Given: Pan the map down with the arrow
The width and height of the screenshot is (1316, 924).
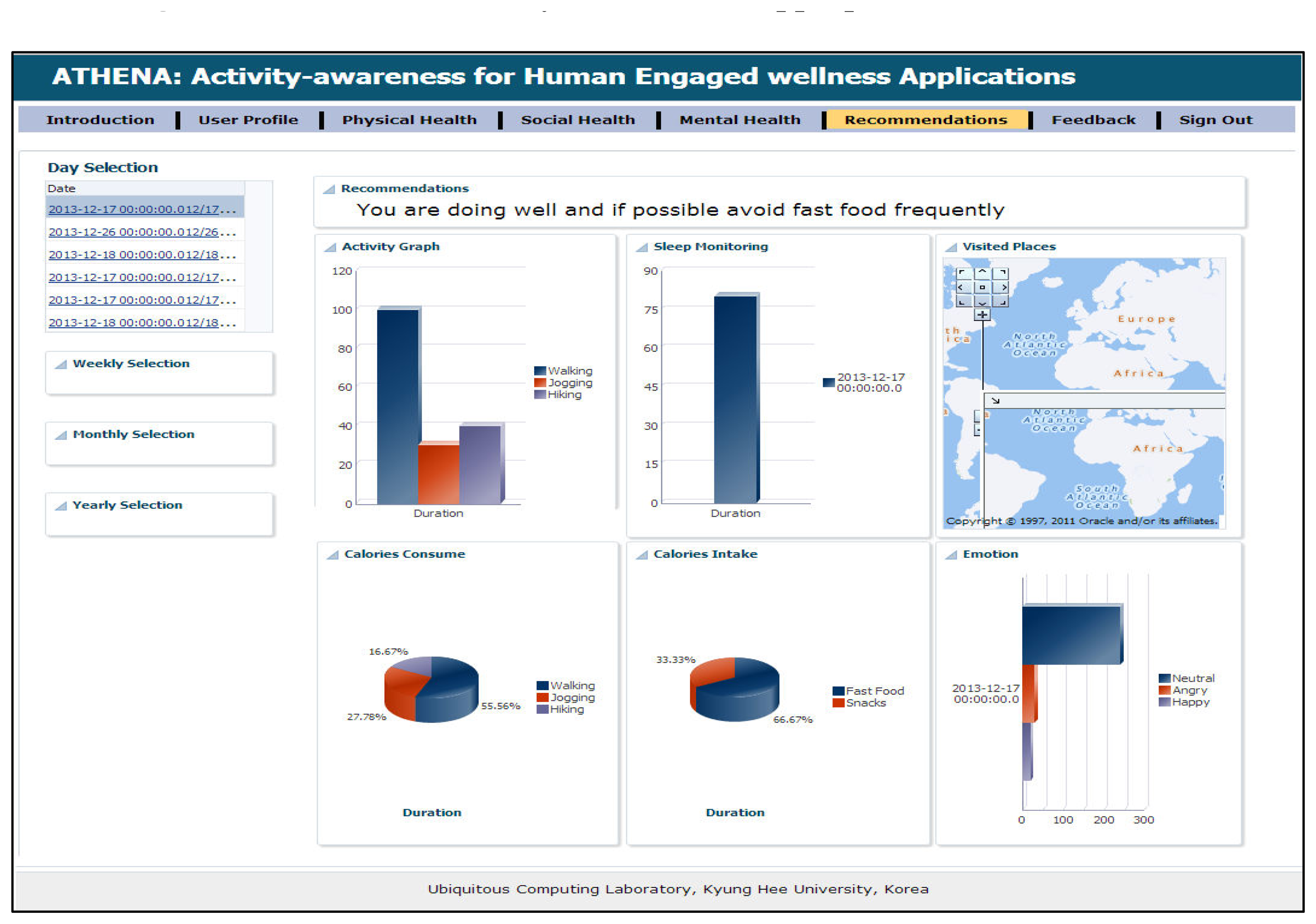Looking at the screenshot, I should (x=983, y=301).
